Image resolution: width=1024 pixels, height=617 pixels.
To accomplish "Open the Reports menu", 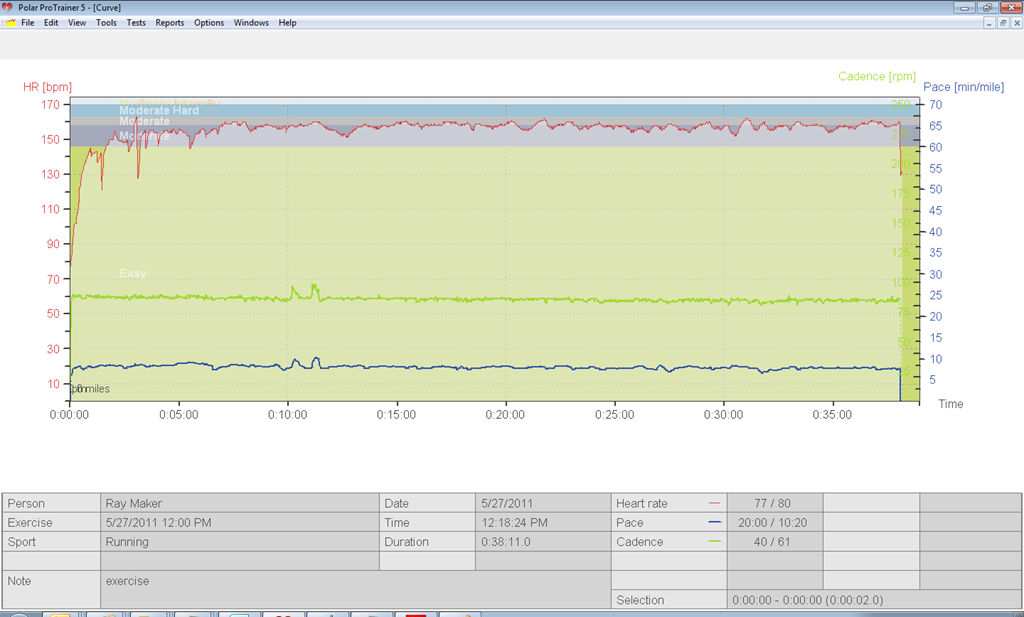I will 170,23.
